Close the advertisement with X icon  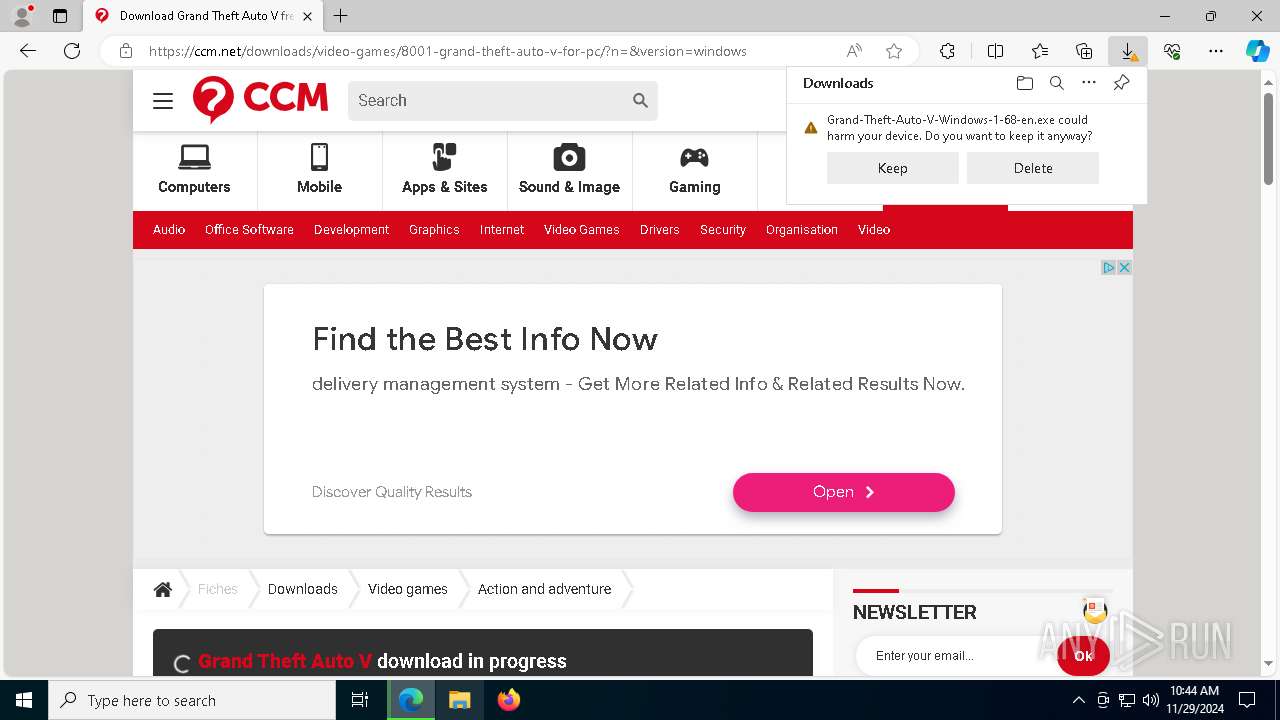[x=1124, y=267]
